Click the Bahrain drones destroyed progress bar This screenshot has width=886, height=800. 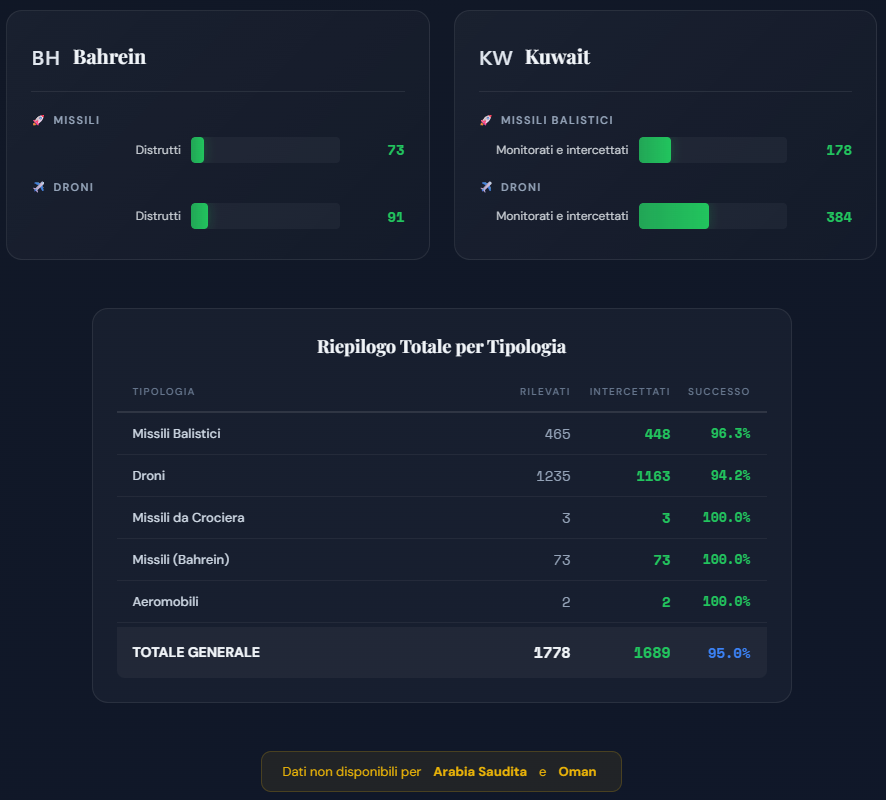265,216
